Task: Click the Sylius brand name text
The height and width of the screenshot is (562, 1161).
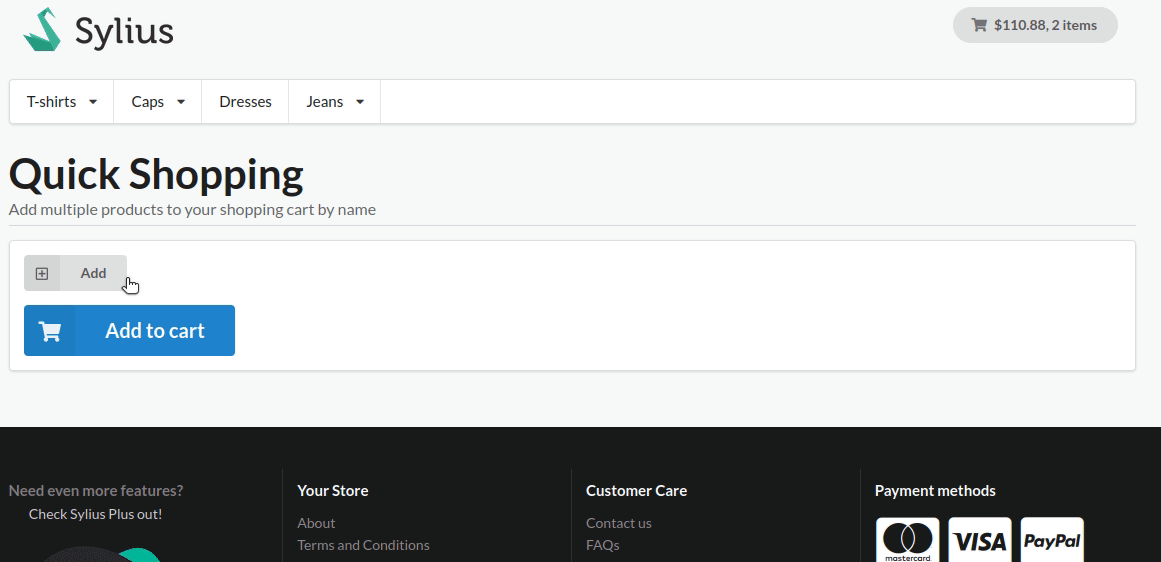Action: click(124, 31)
